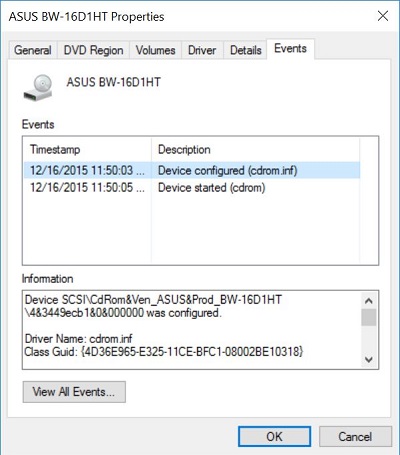Image resolution: width=400 pixels, height=455 pixels.
Task: Select the Device configured (cdrom.inf) event row
Action: tap(192, 170)
